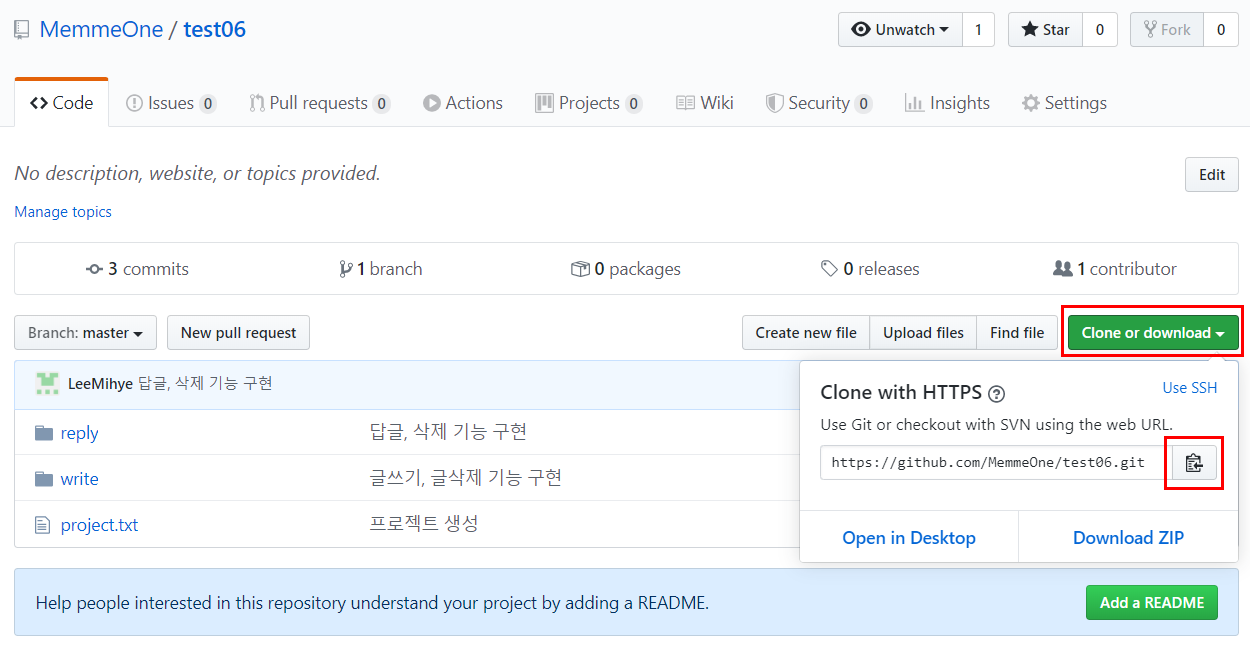Open the Issues tab
Image resolution: width=1250 pixels, height=659 pixels.
171,103
